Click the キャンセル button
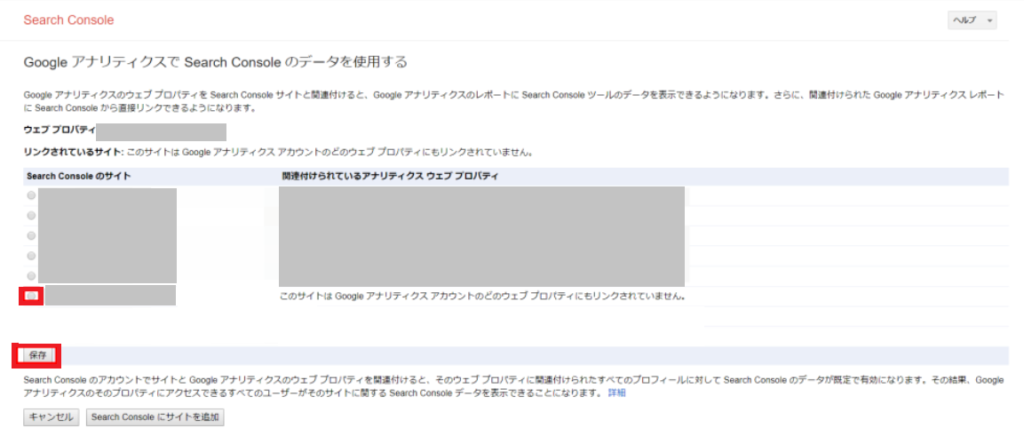The width and height of the screenshot is (1024, 436). (51, 417)
